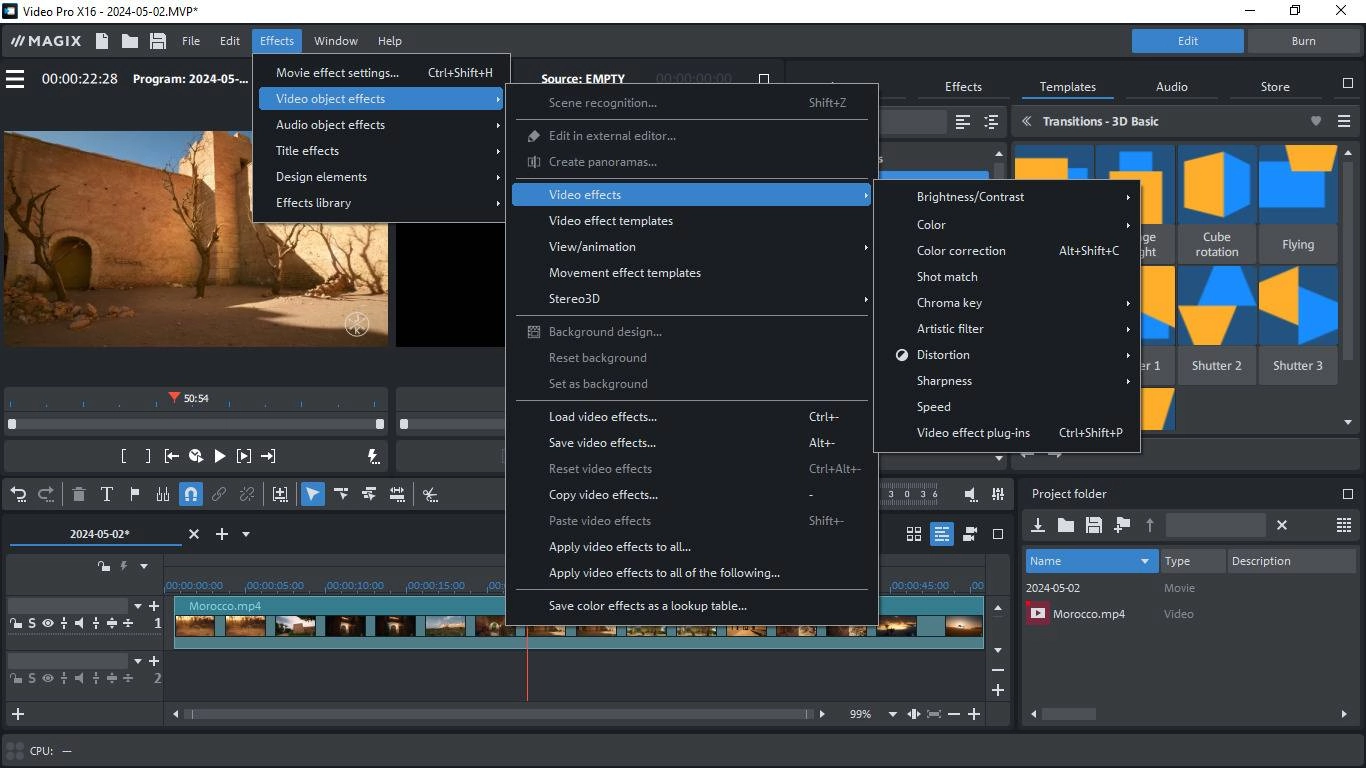
Task: Click the import download icon in Project folder
Action: [x=1038, y=525]
